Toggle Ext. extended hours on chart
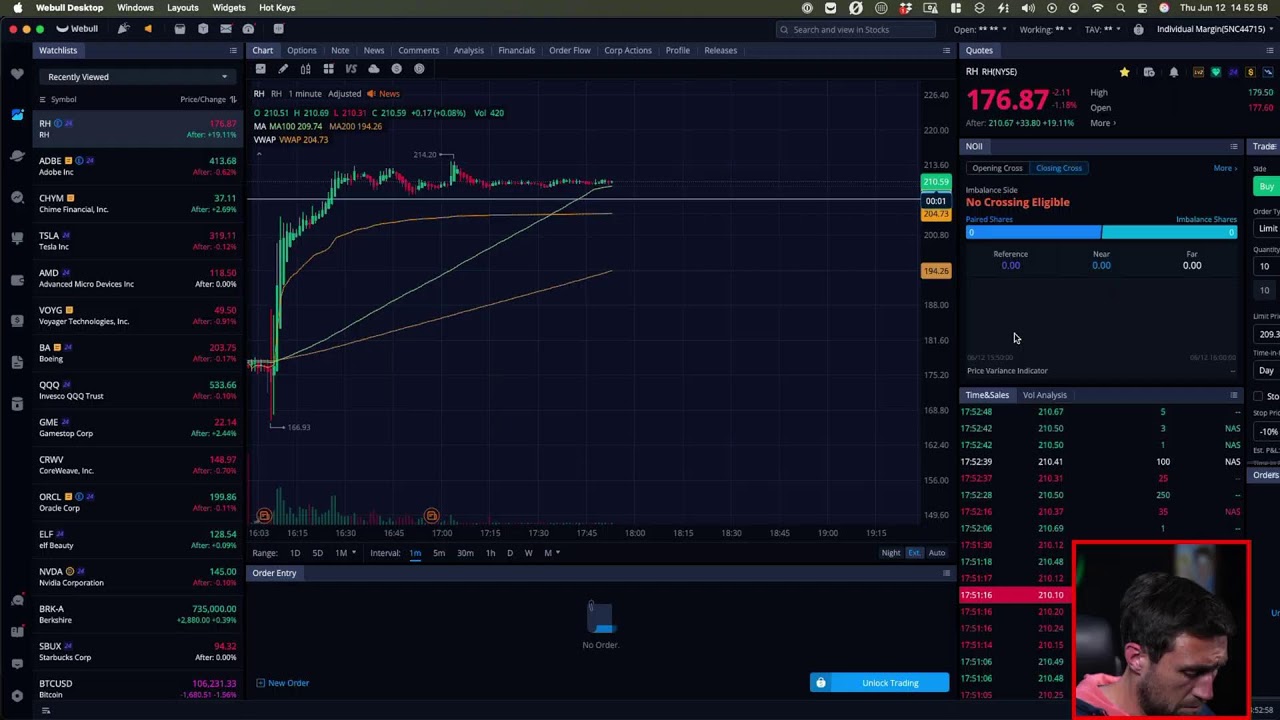 tap(914, 553)
